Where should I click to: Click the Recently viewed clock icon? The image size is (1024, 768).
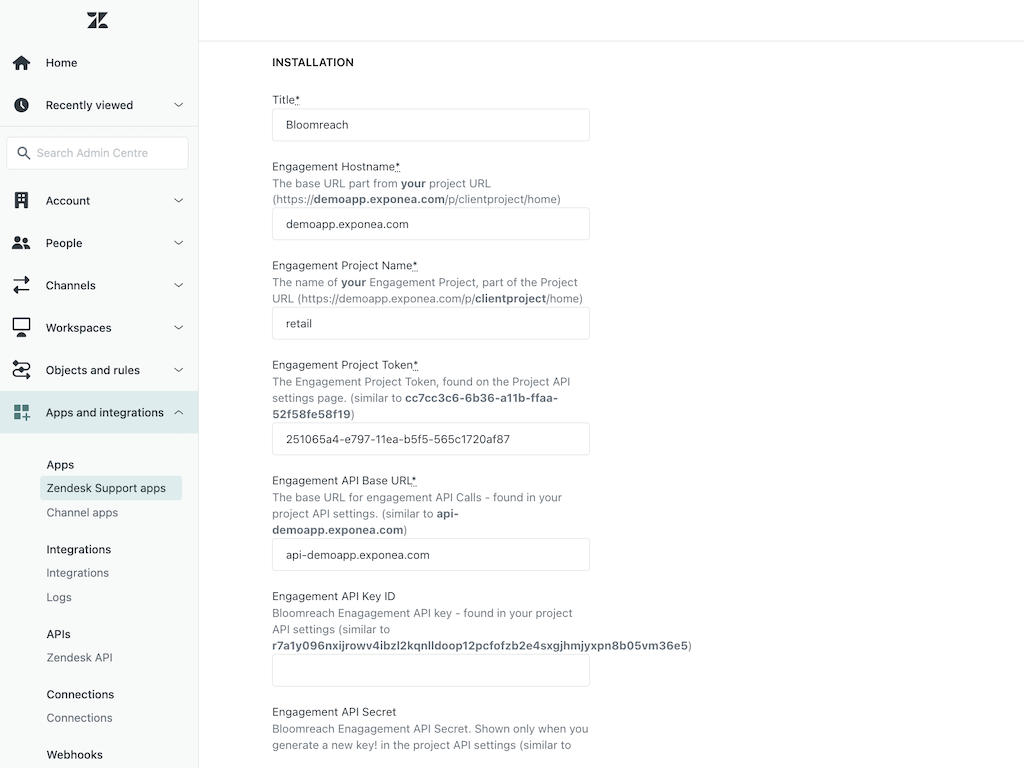coord(21,105)
